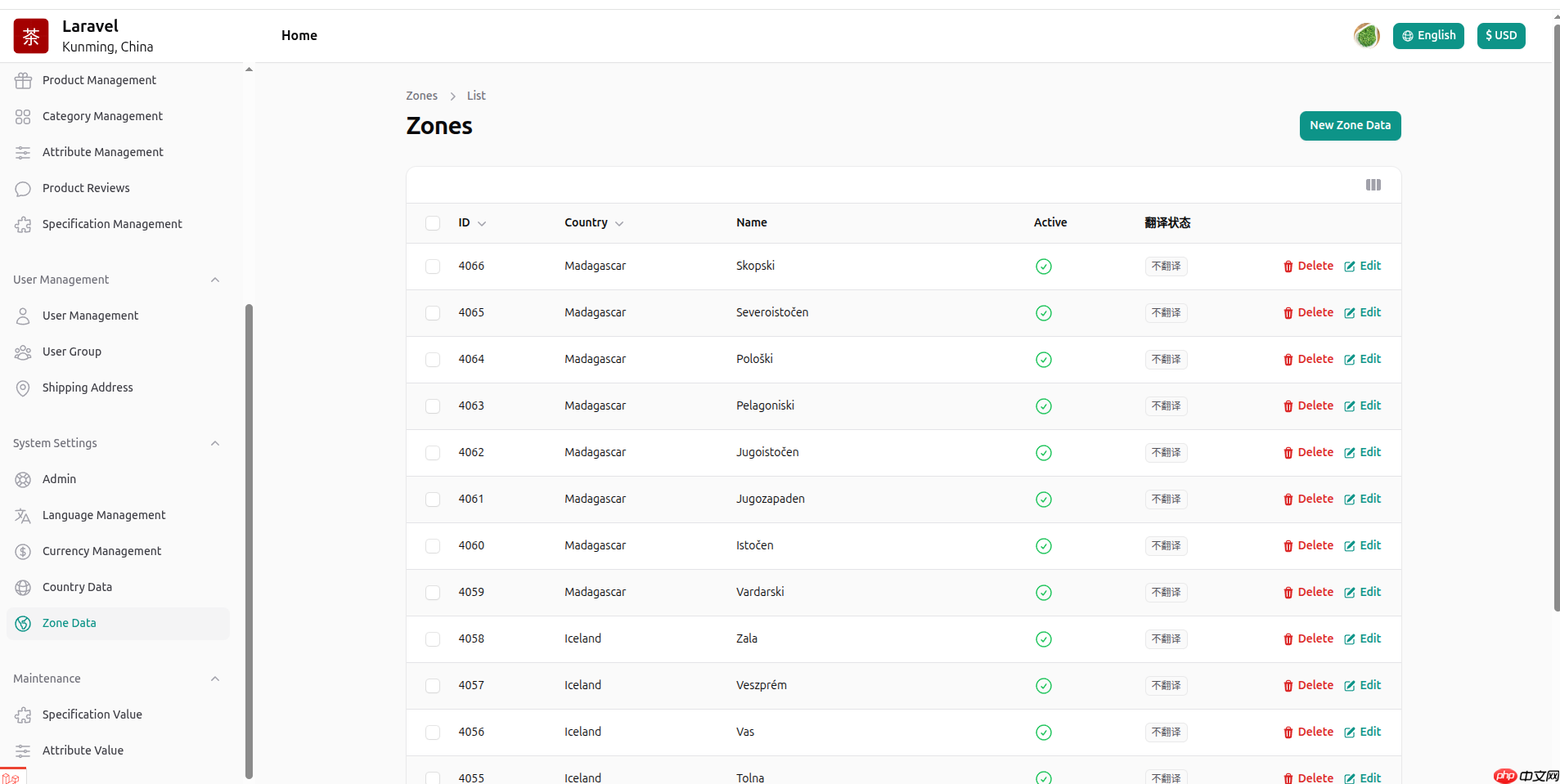This screenshot has height=784, width=1560.
Task: Select the checkbox for row 4058 Zala
Action: pos(433,639)
